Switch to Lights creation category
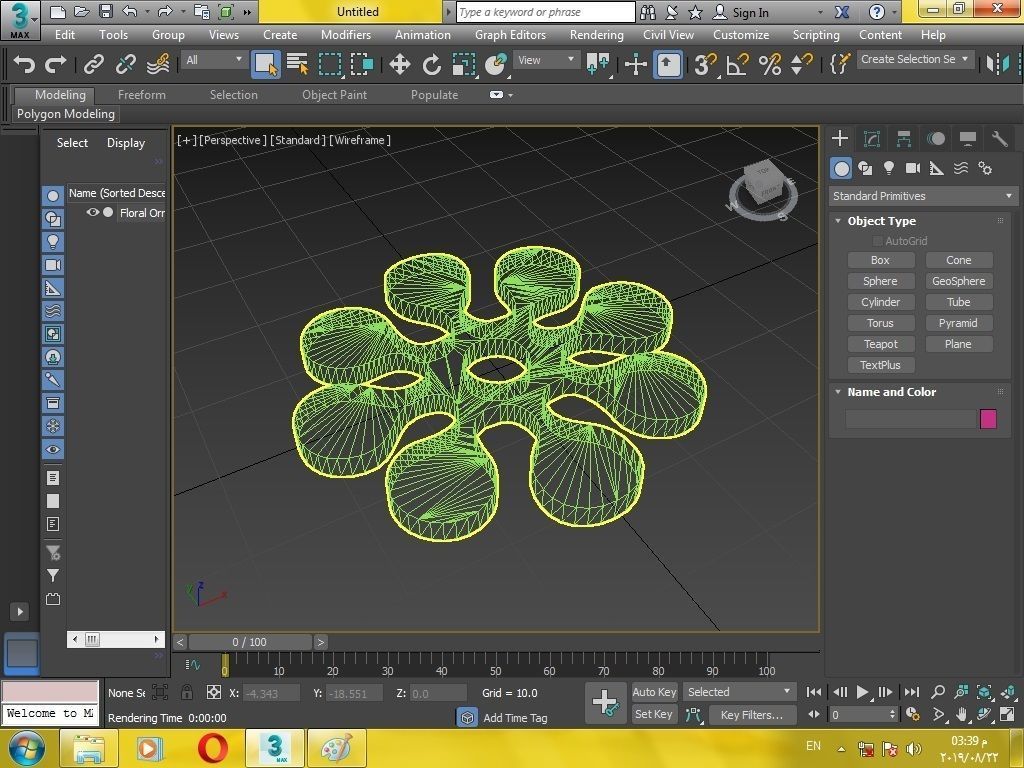Screen dimensions: 1024x768 [889, 168]
